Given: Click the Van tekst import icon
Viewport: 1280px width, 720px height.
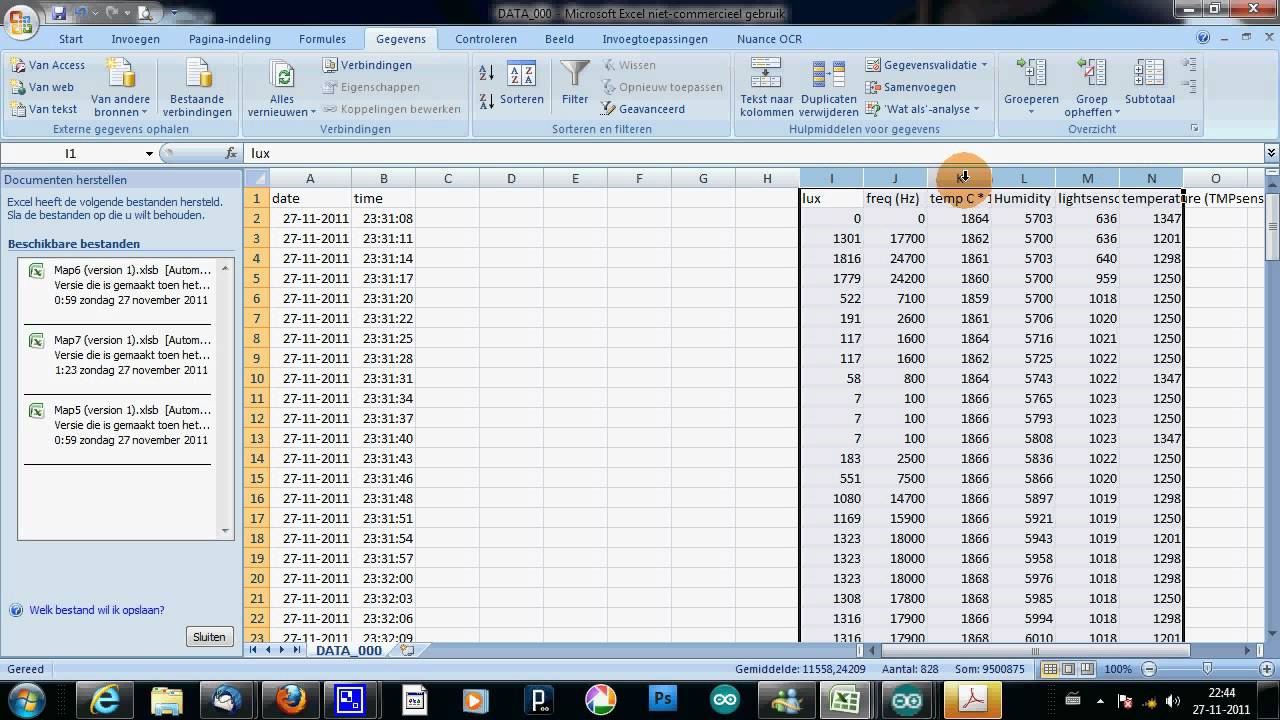Looking at the screenshot, I should tap(18, 109).
